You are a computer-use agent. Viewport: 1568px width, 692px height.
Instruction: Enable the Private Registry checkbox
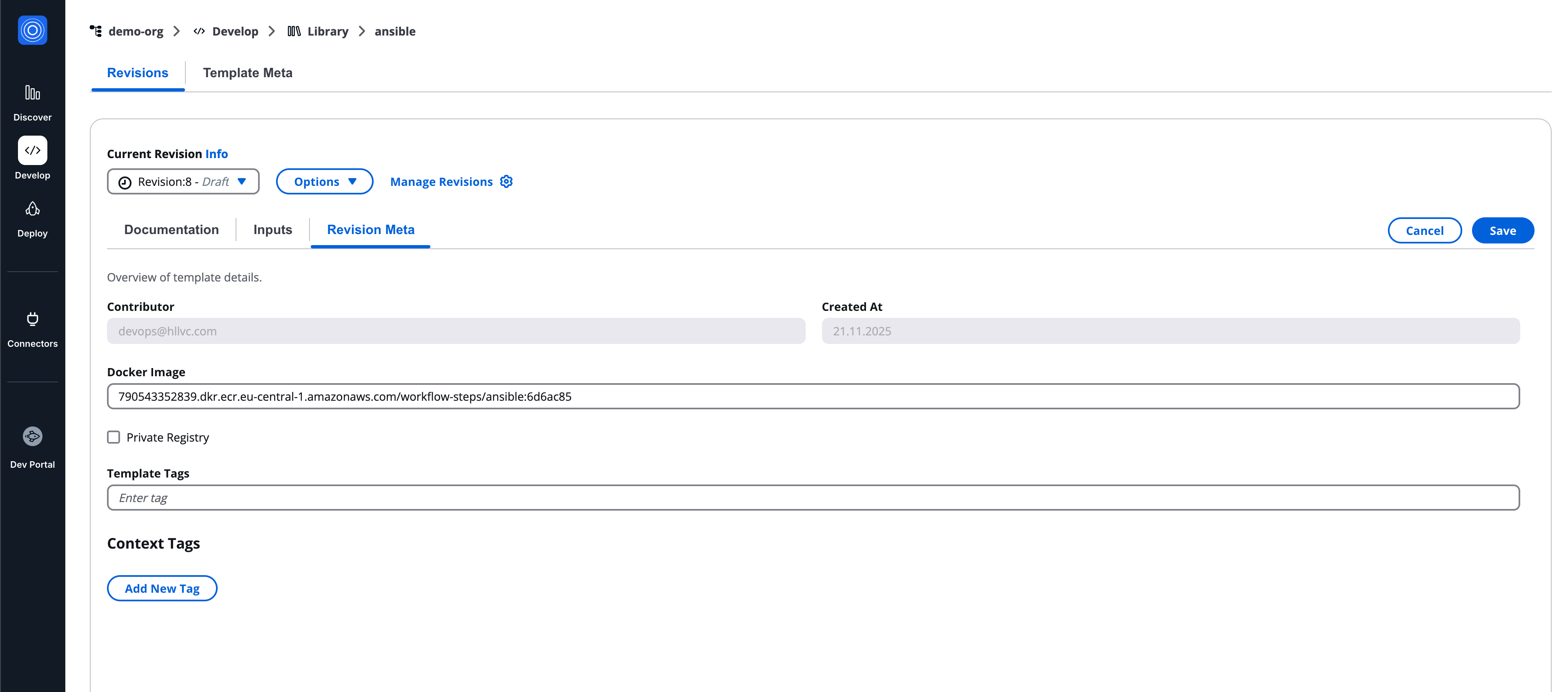point(113,437)
